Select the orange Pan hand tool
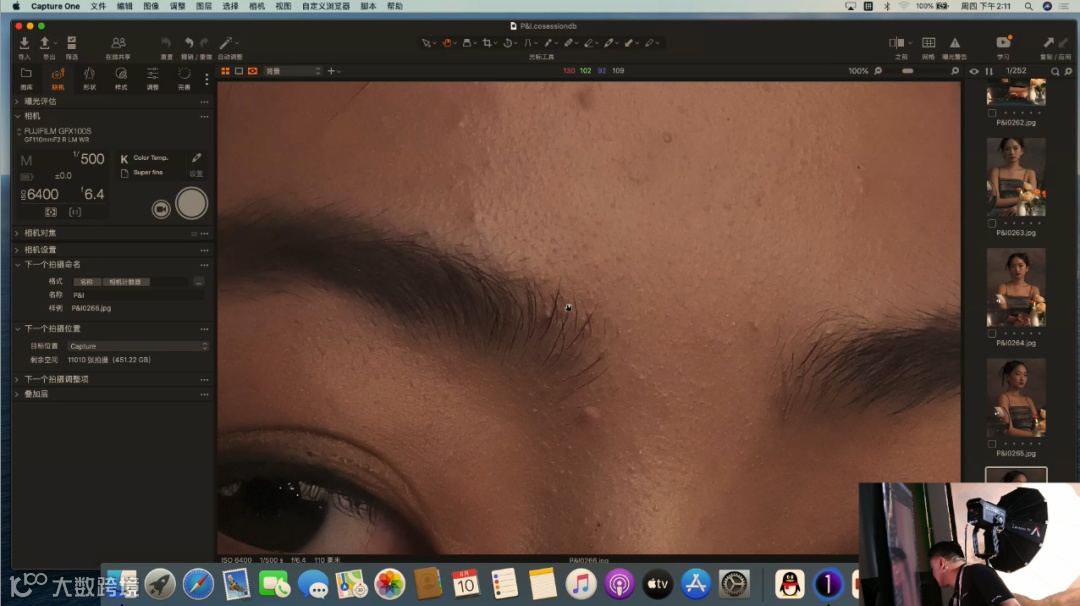 coord(447,43)
